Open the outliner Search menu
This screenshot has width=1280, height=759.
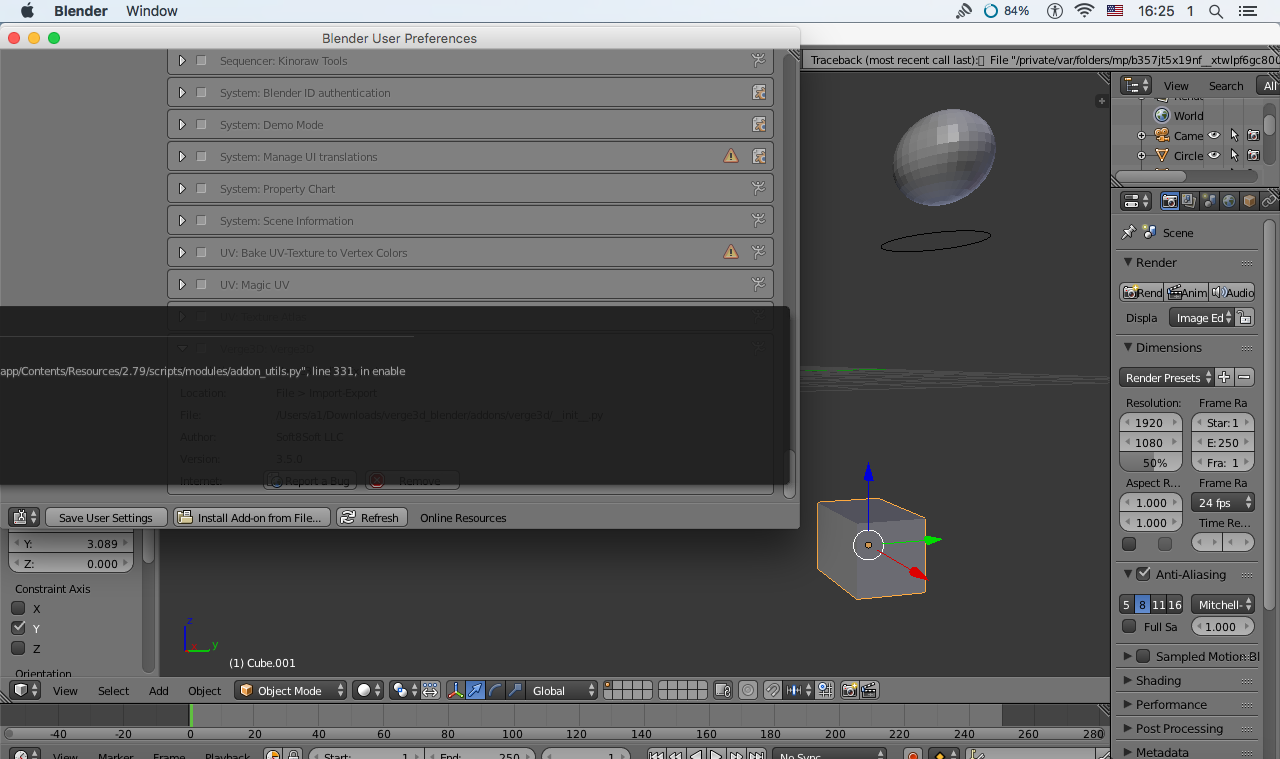(1226, 86)
